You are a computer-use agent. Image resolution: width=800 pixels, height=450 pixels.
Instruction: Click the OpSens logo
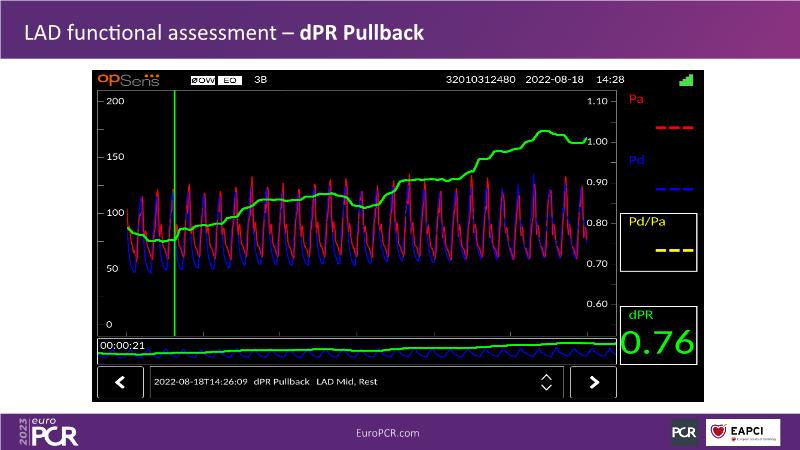point(129,79)
